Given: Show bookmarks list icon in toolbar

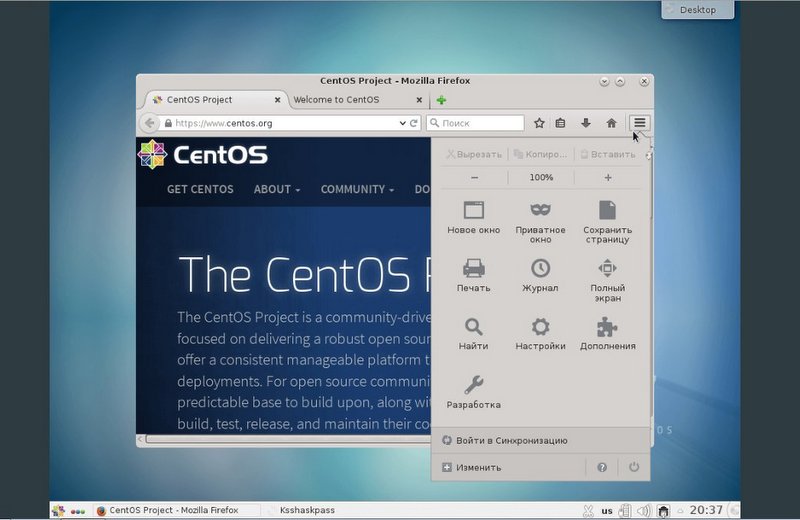Looking at the screenshot, I should [x=560, y=123].
